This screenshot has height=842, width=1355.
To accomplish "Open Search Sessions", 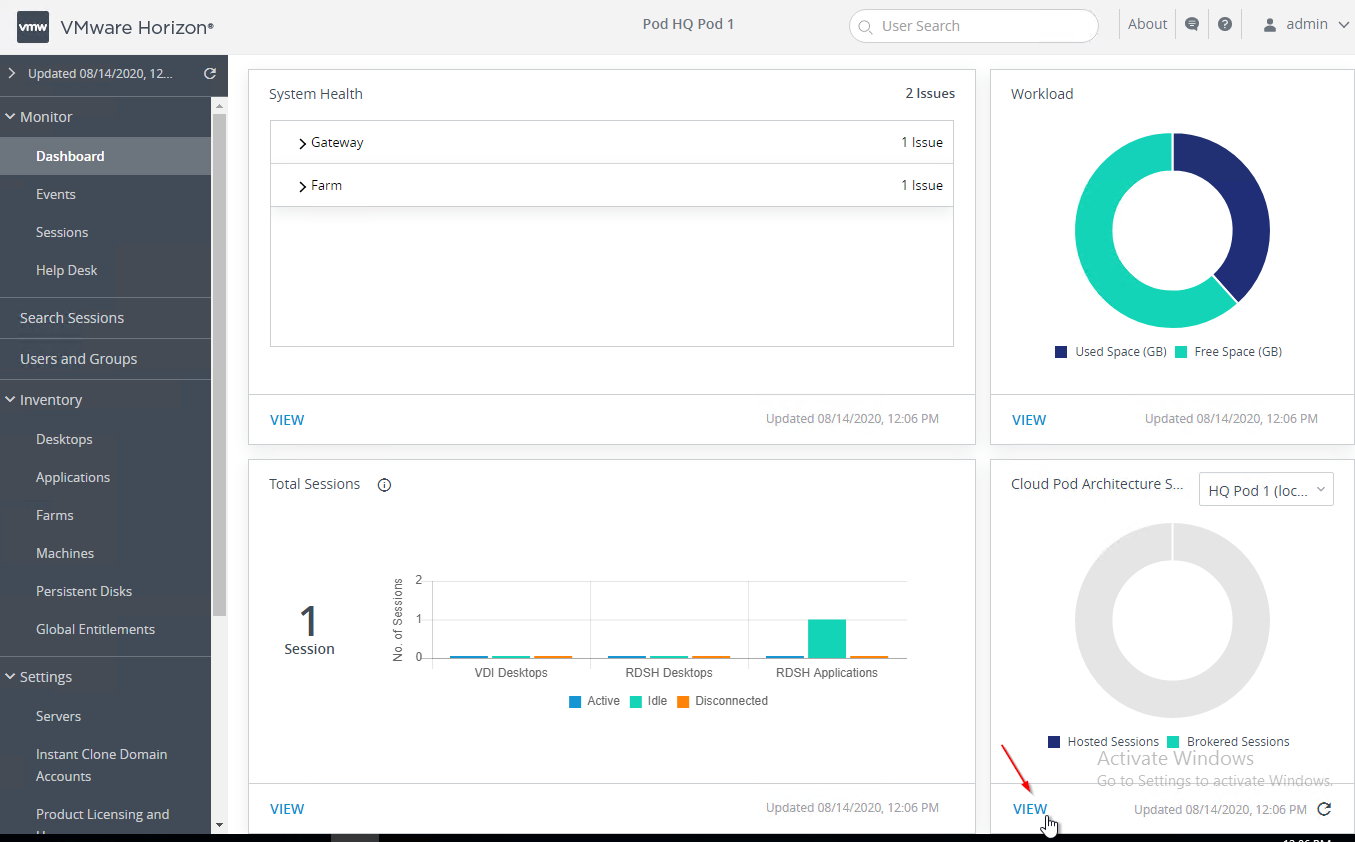I will point(72,318).
